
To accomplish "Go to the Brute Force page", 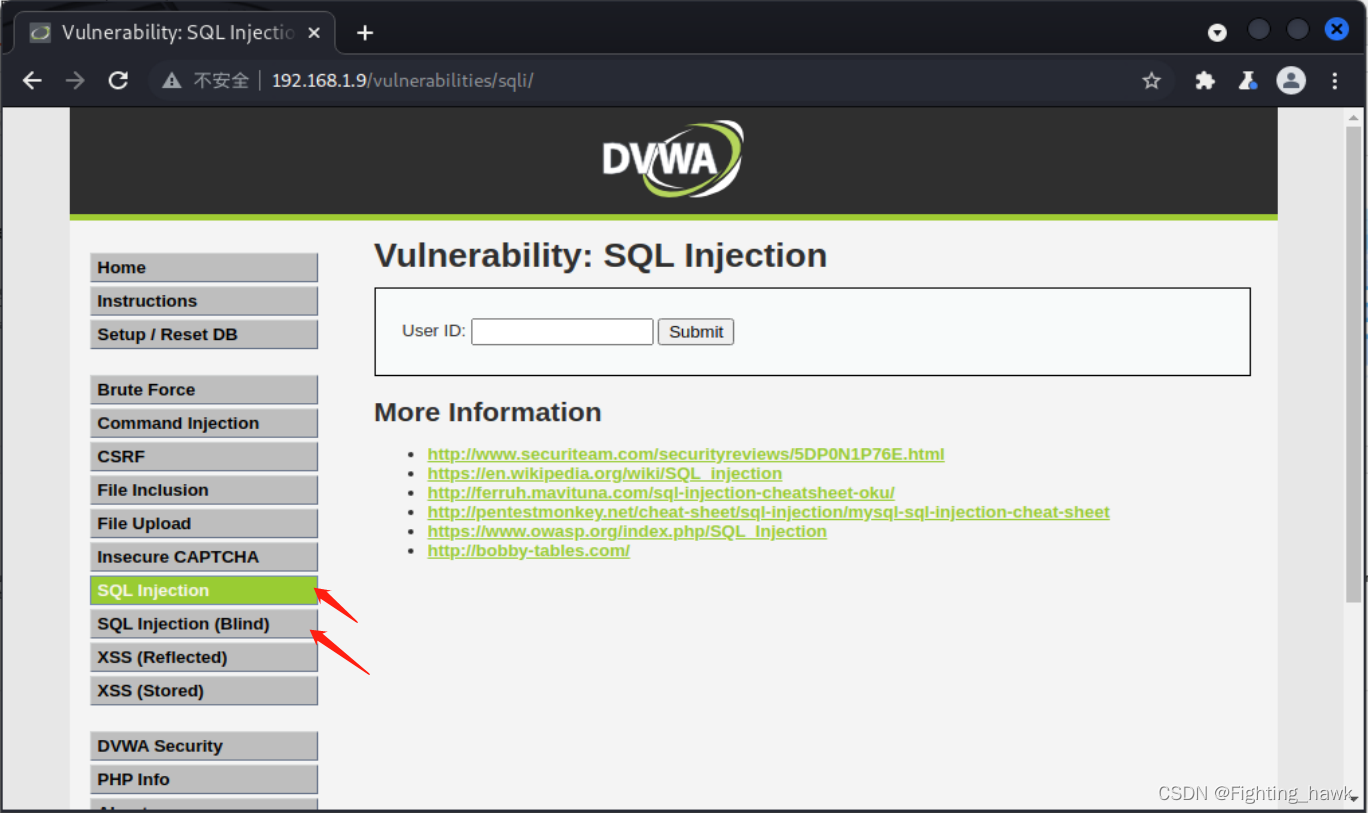I will click(x=204, y=390).
